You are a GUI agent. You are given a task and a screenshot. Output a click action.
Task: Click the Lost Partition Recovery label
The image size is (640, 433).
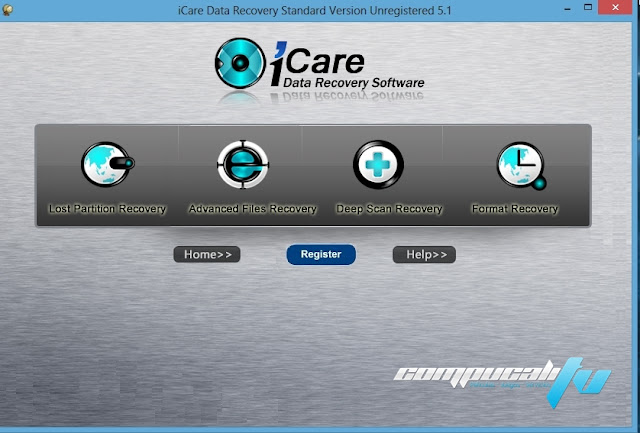(107, 209)
